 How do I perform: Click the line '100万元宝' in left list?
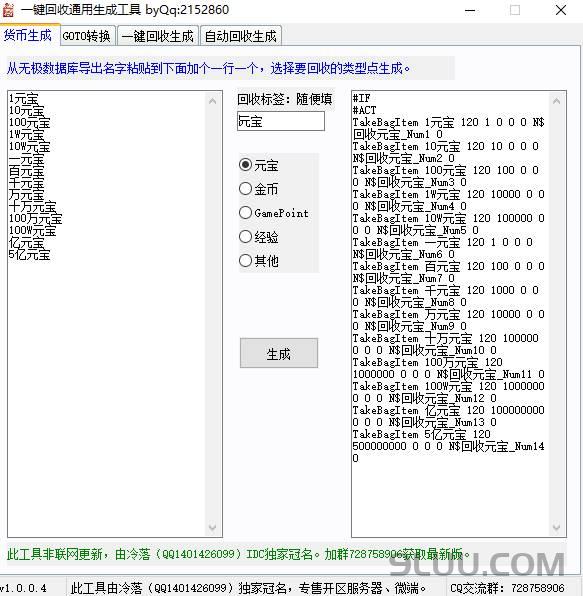[36, 219]
